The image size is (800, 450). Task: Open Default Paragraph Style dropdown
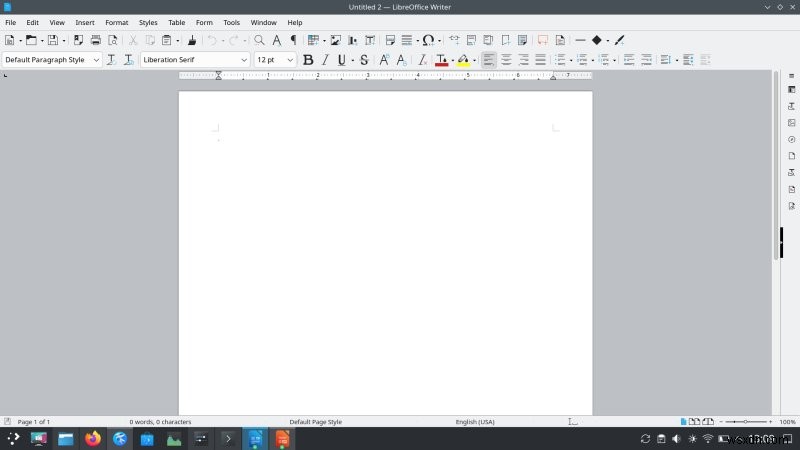(96, 60)
